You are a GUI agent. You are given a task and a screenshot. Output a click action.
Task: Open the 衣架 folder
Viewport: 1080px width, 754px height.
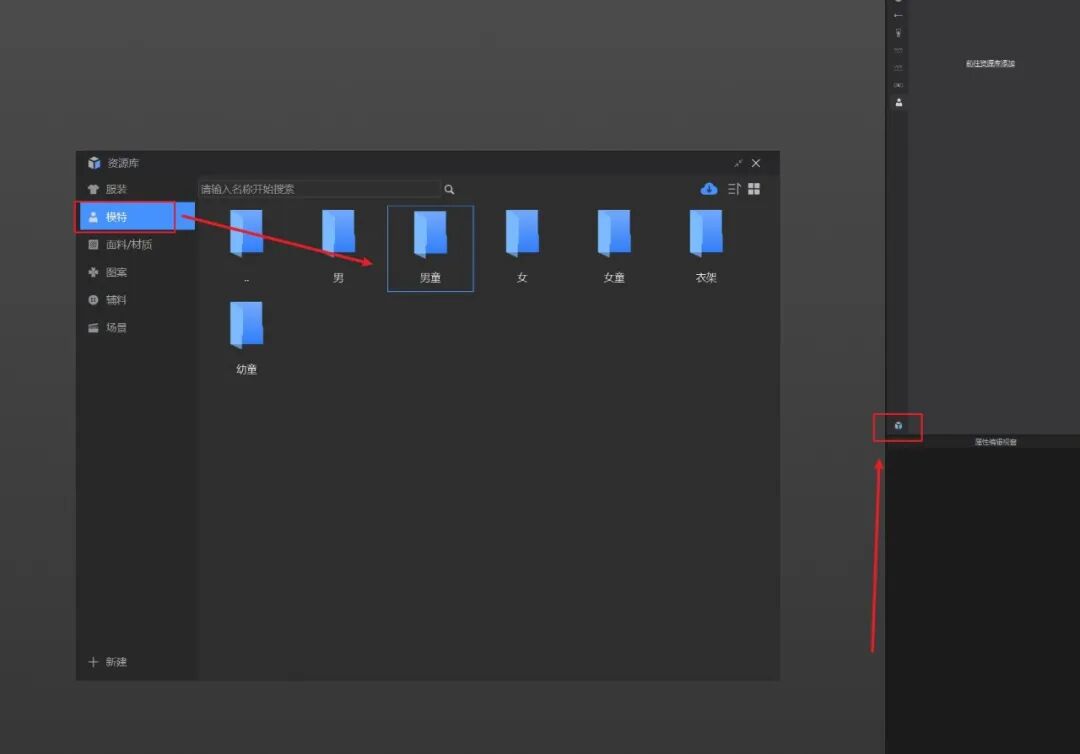pos(706,247)
